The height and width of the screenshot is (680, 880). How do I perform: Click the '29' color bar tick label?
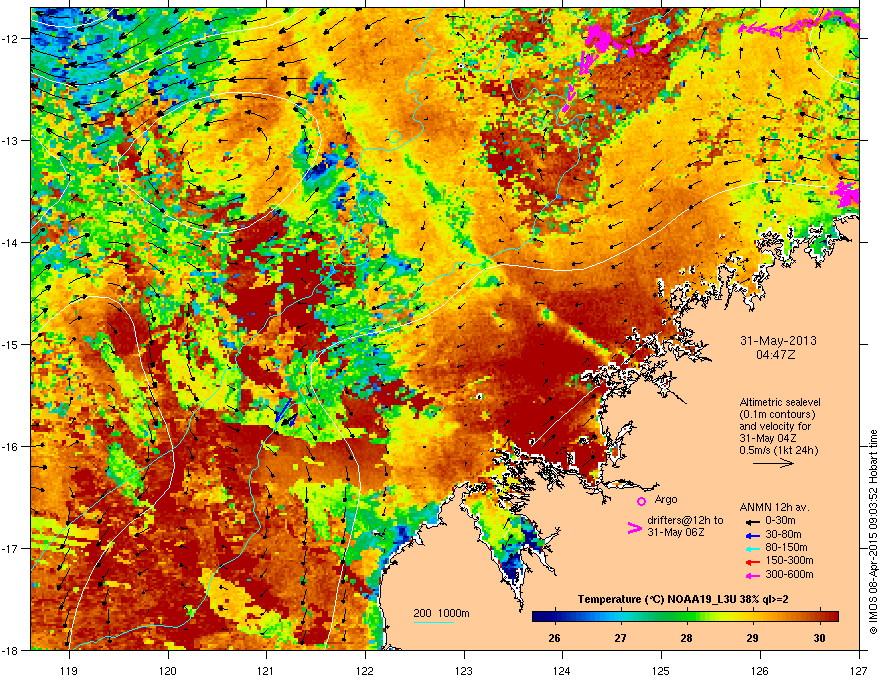(x=753, y=638)
